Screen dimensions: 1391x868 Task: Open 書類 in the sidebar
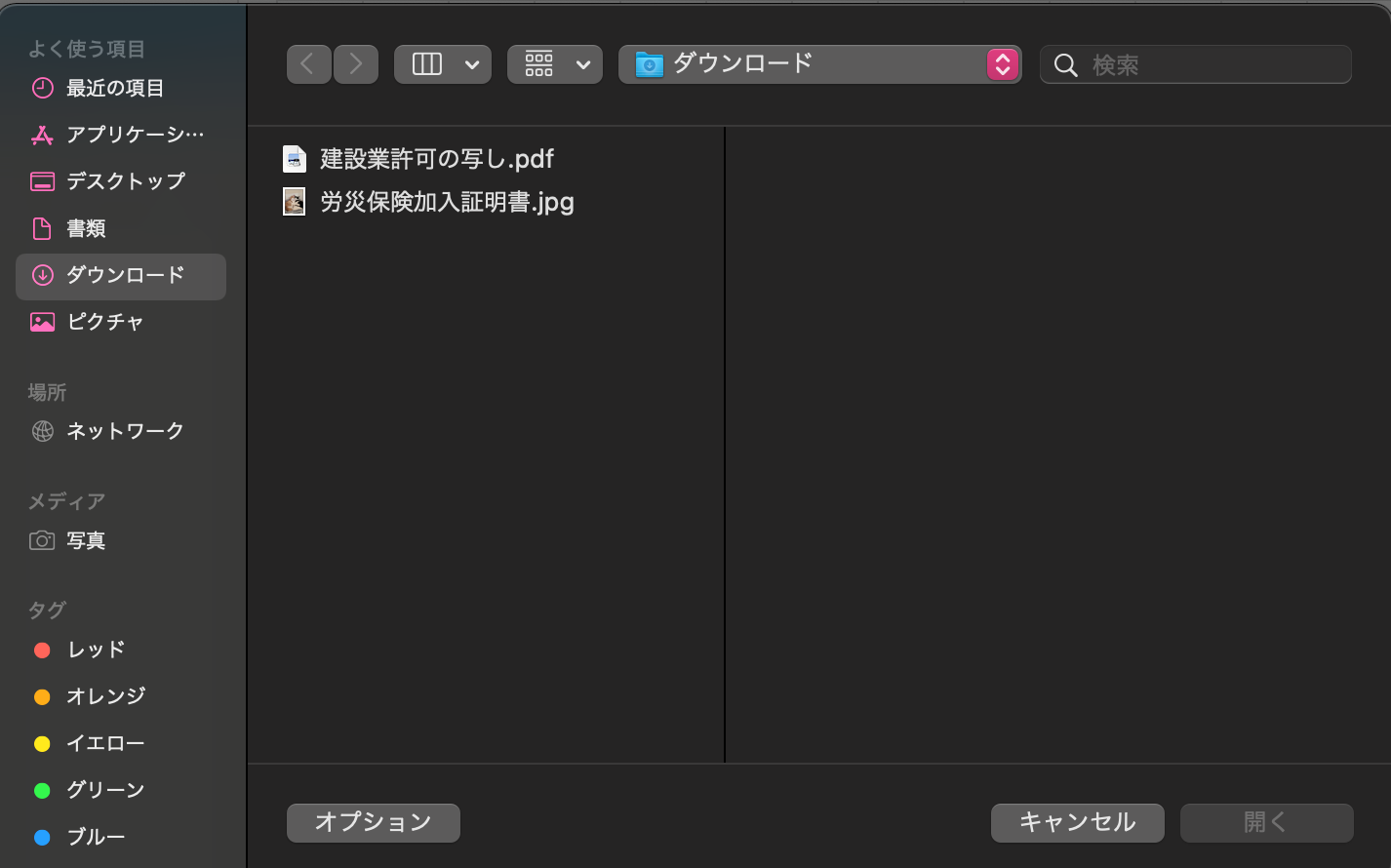[121, 228]
